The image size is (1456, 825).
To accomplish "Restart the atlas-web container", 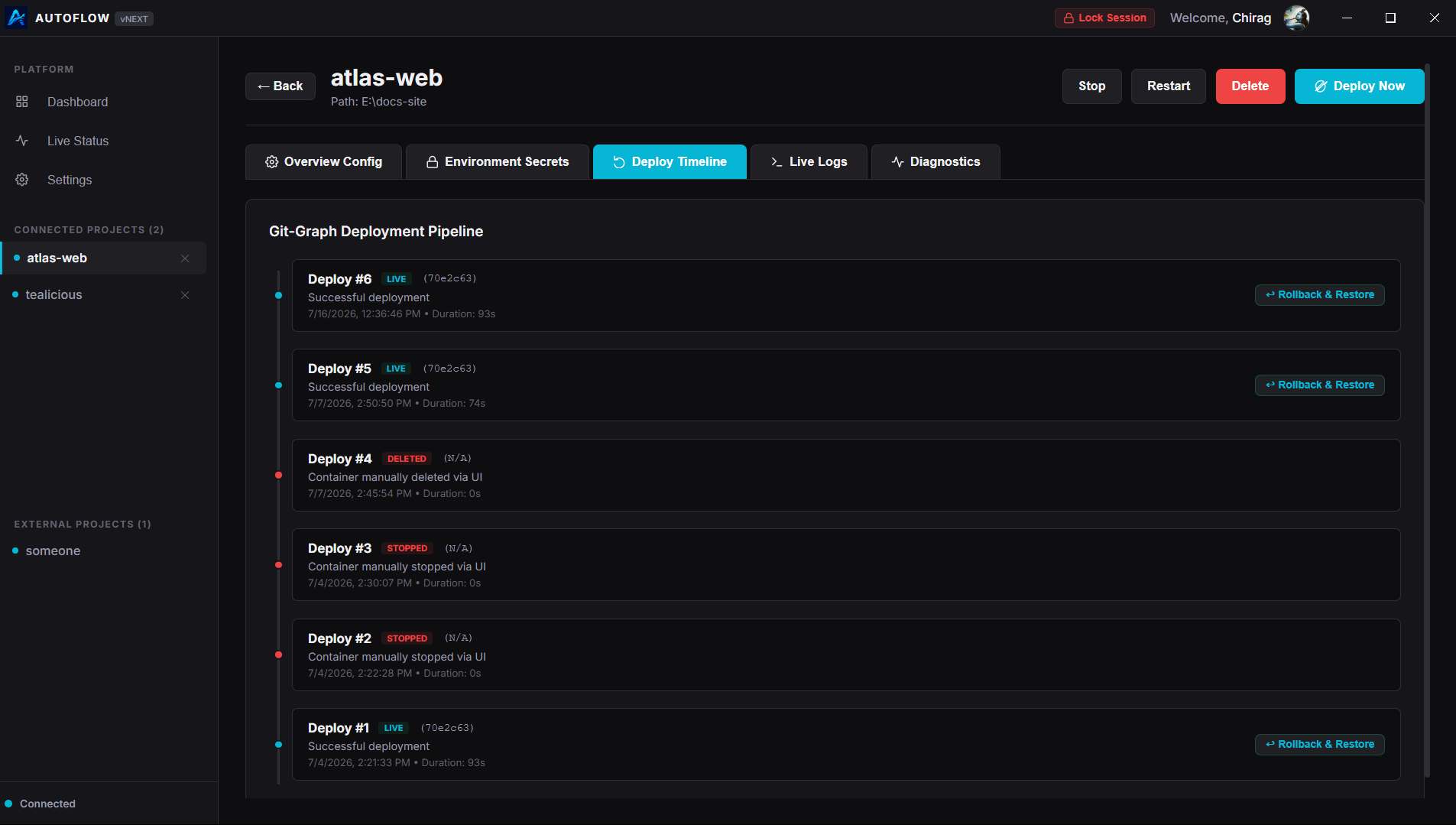I will [1168, 86].
